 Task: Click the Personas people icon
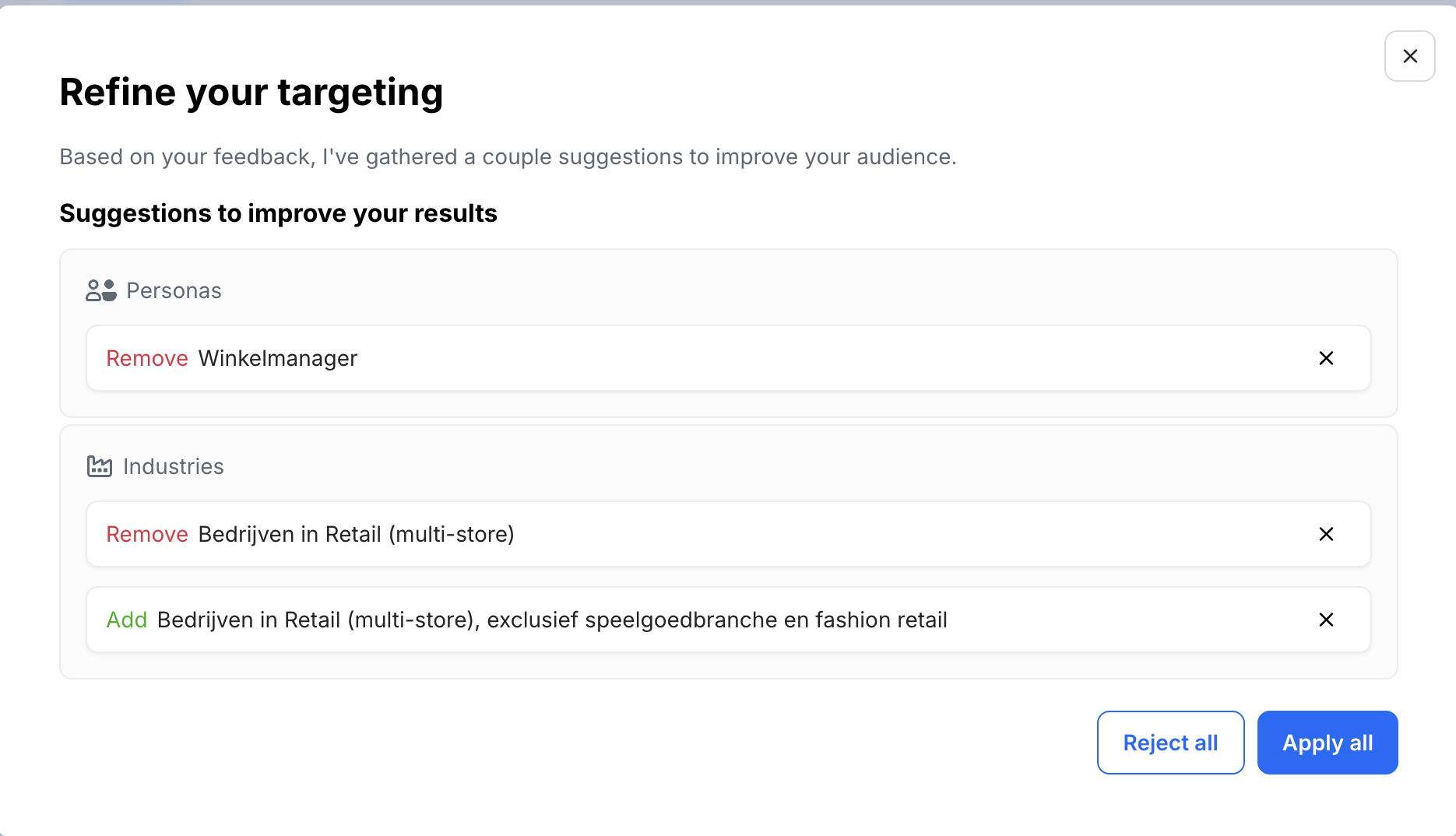pyautogui.click(x=101, y=290)
